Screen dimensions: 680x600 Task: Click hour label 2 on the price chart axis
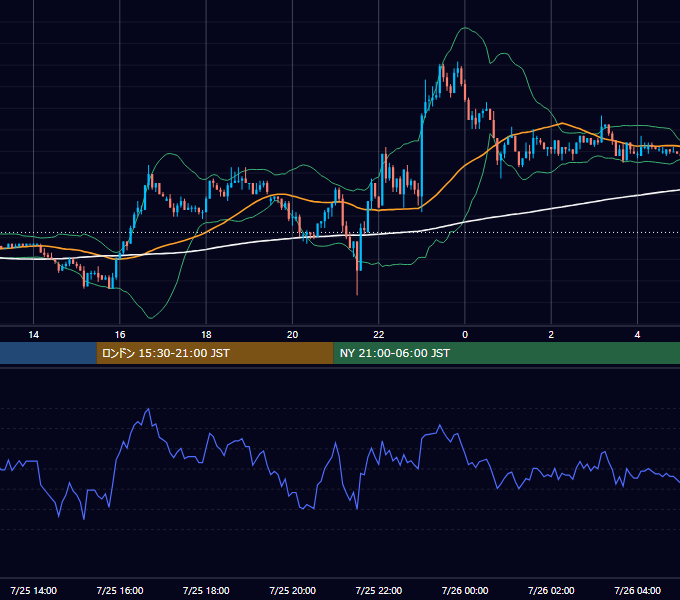pos(551,335)
